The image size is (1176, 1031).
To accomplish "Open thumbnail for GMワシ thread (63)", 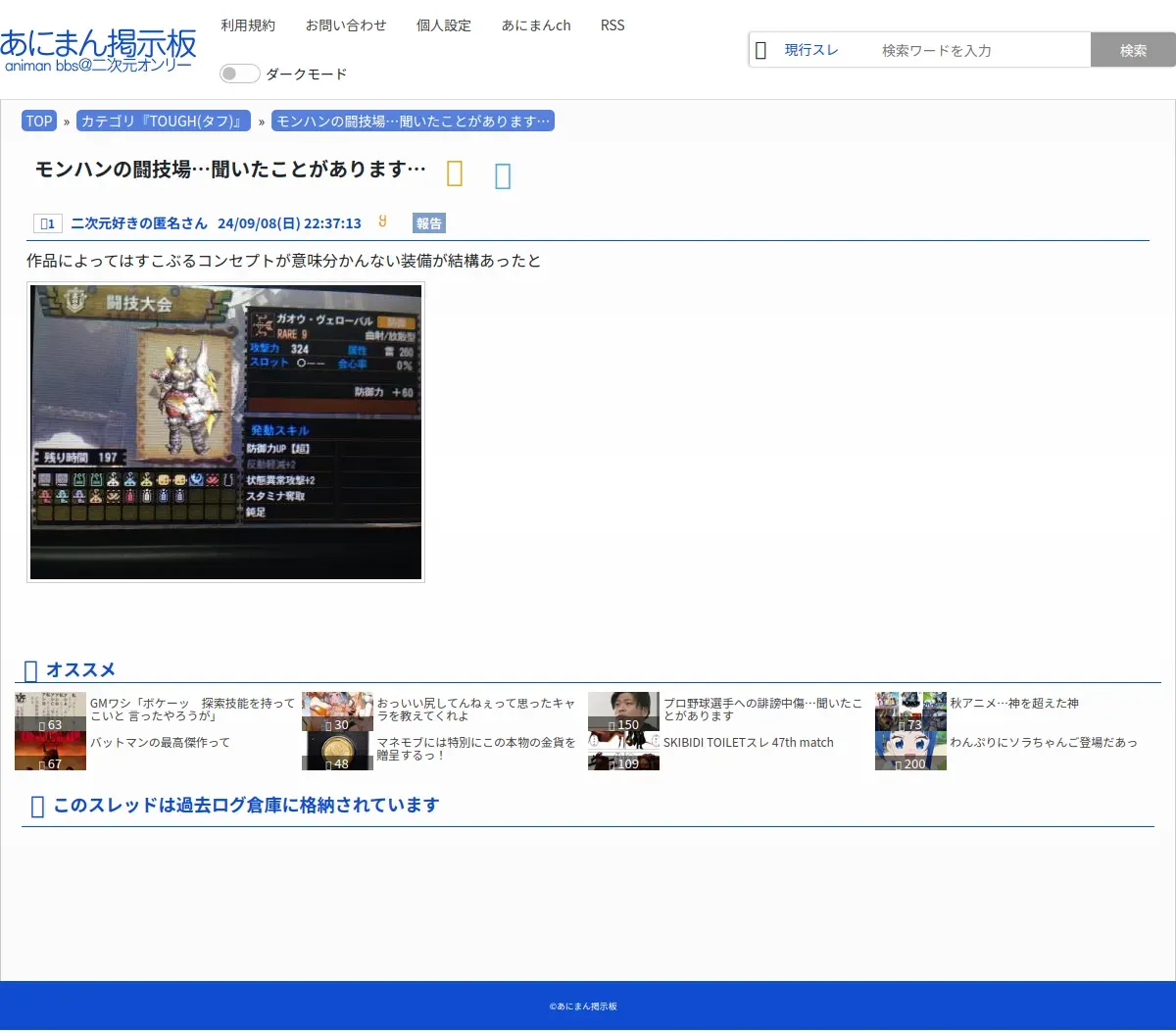I will (x=50, y=712).
